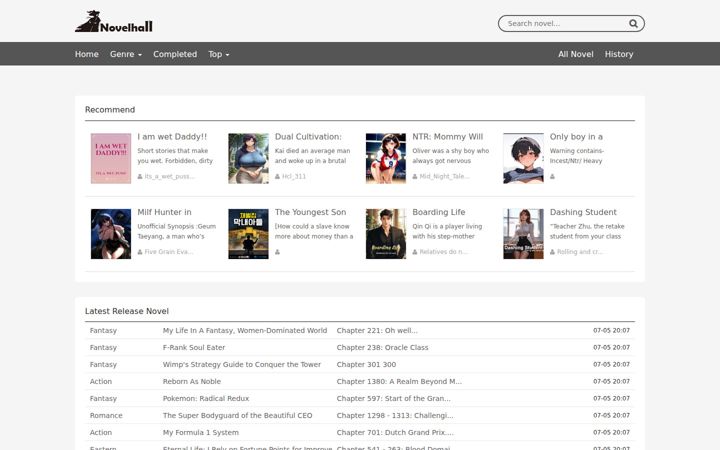The width and height of the screenshot is (720, 450).
Task: Open 'Wimp's Strategy Guide to Conquer the Tower'
Action: 242,365
